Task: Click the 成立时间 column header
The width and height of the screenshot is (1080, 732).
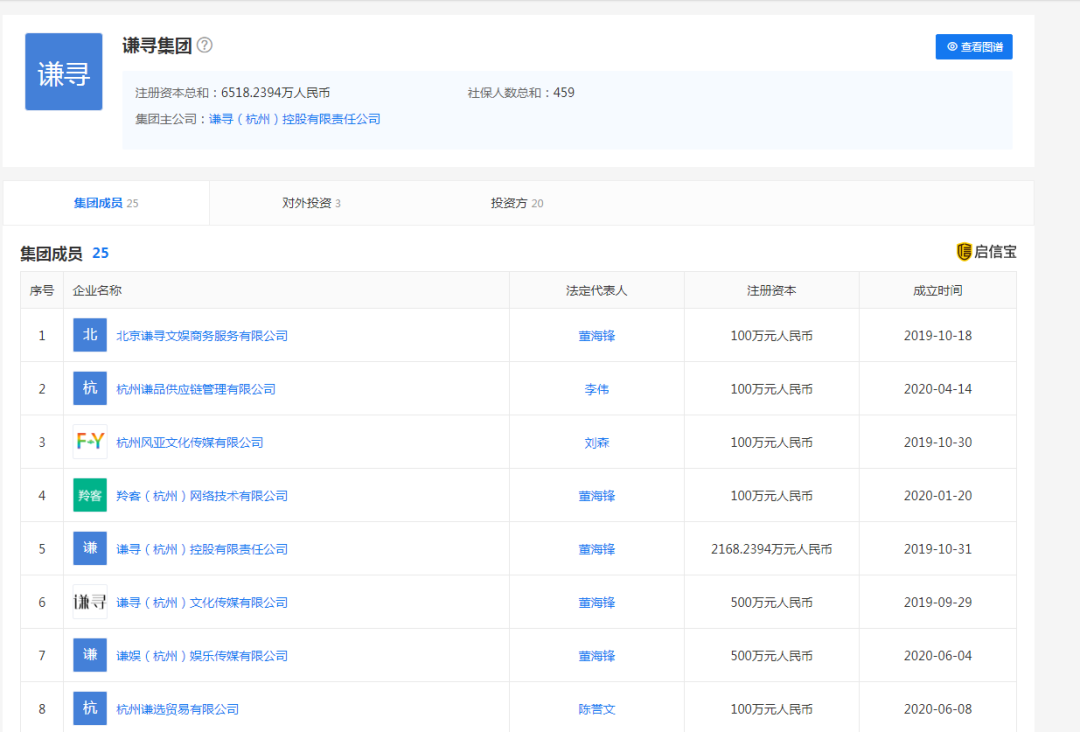Action: pos(937,291)
